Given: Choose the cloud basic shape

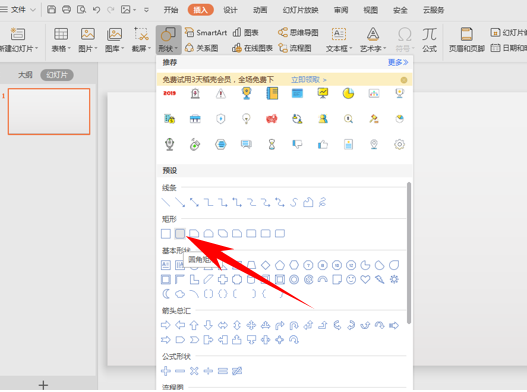Looking at the screenshot, I should pos(180,294).
